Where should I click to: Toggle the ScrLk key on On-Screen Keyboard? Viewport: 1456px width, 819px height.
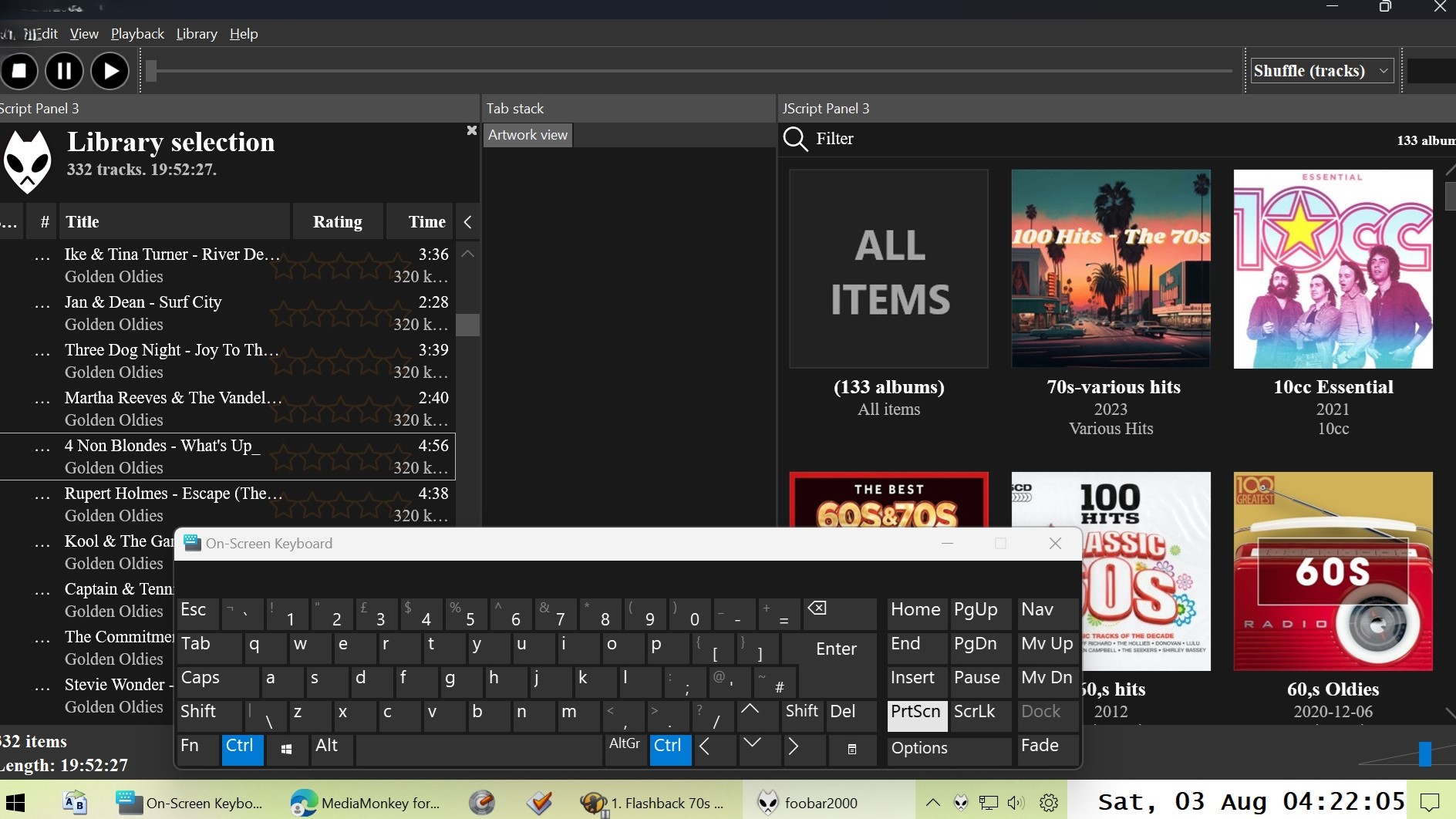click(x=980, y=715)
